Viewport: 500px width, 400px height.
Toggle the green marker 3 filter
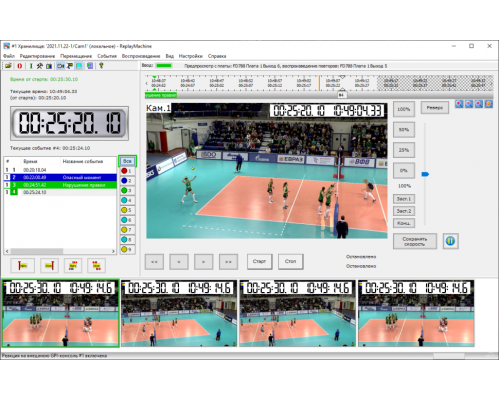point(127,191)
